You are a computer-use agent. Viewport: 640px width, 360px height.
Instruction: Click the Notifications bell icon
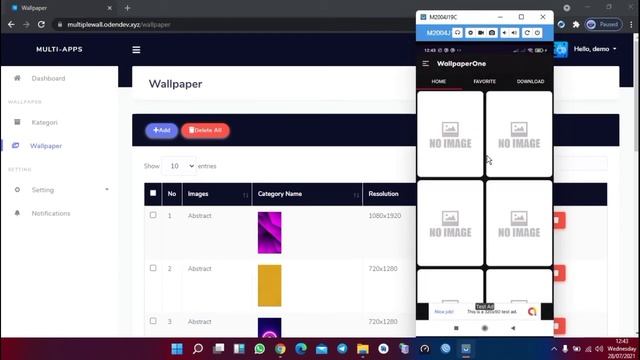pyautogui.click(x=17, y=213)
